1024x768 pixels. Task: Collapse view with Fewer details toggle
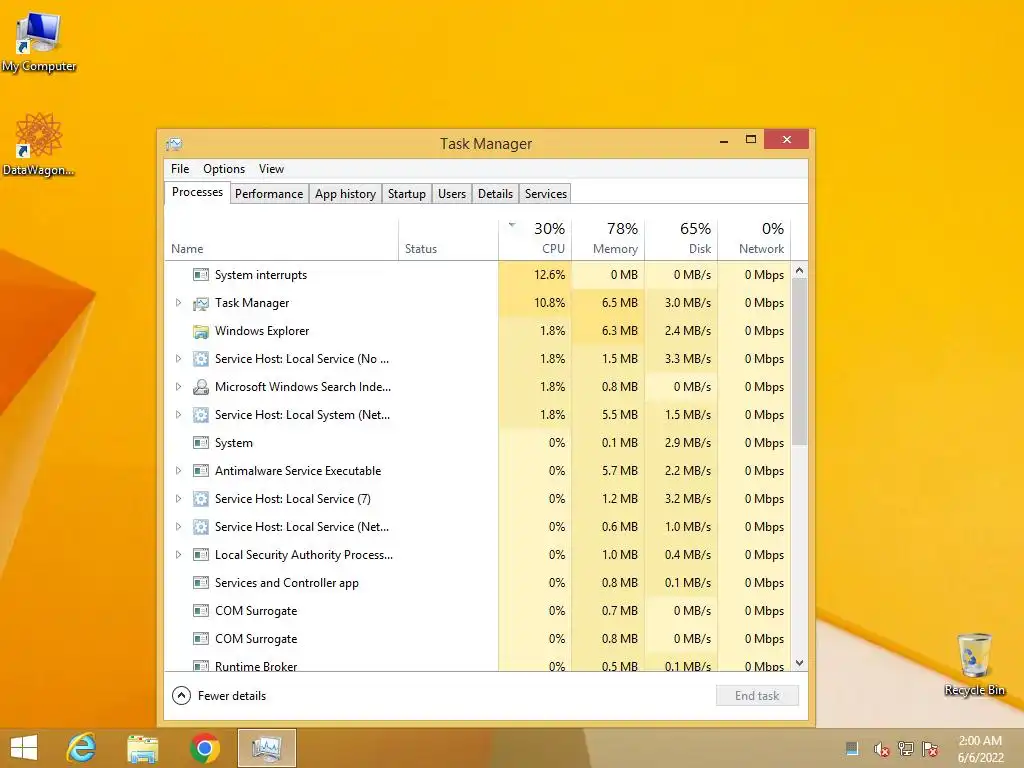pyautogui.click(x=219, y=696)
